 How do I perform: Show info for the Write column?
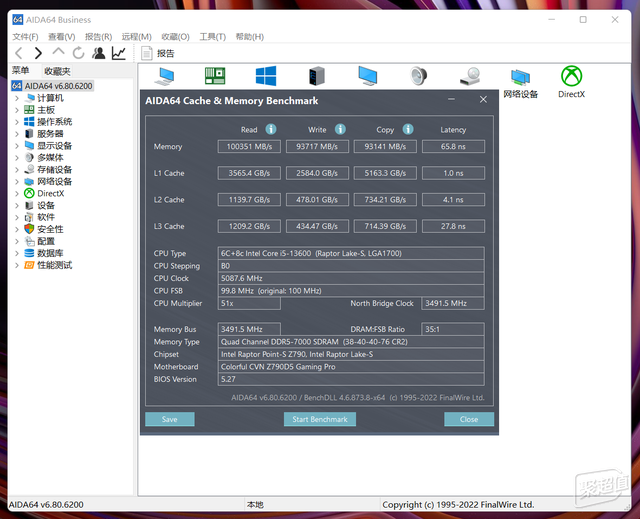tap(340, 129)
